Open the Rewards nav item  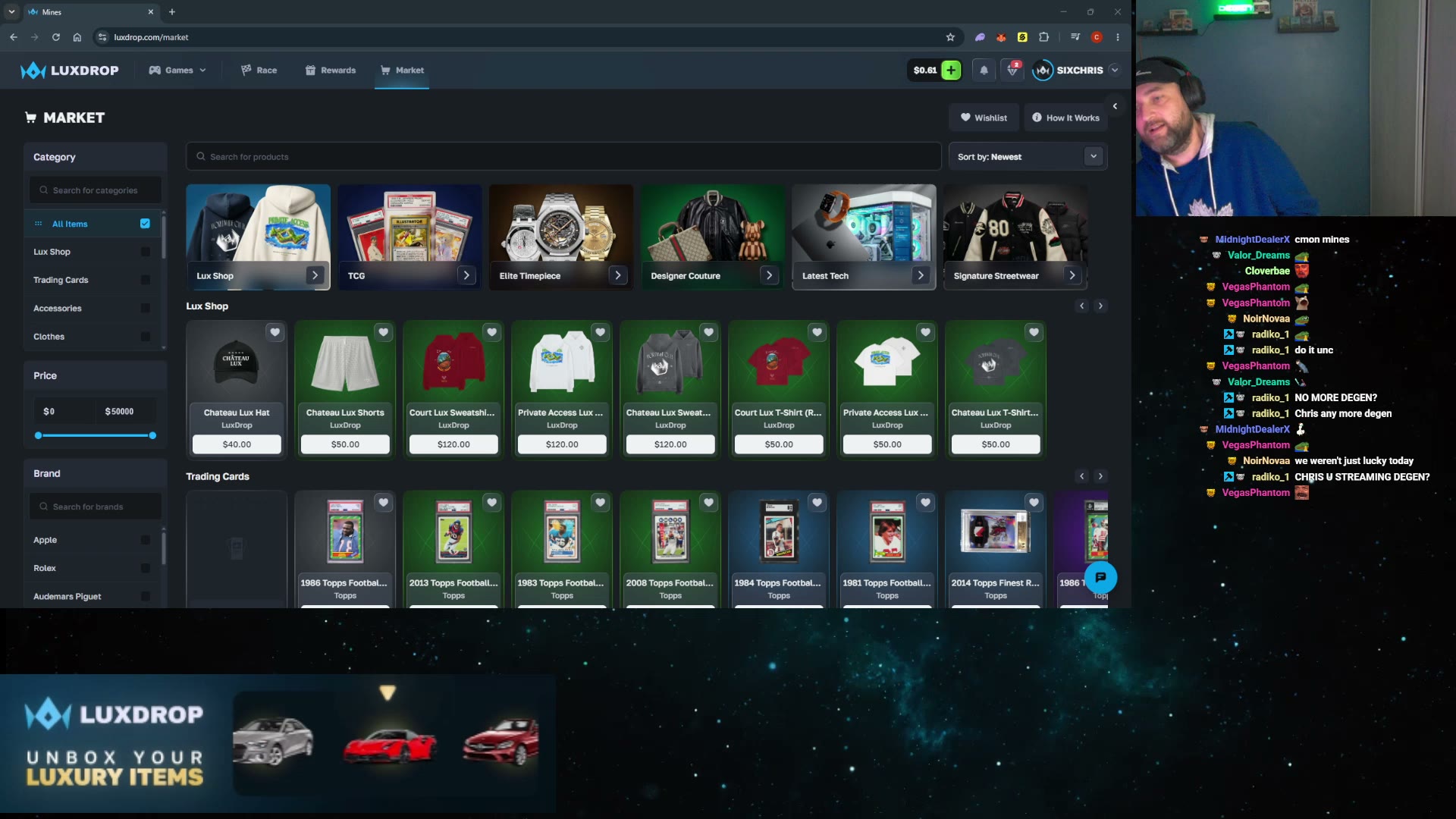[x=331, y=71]
